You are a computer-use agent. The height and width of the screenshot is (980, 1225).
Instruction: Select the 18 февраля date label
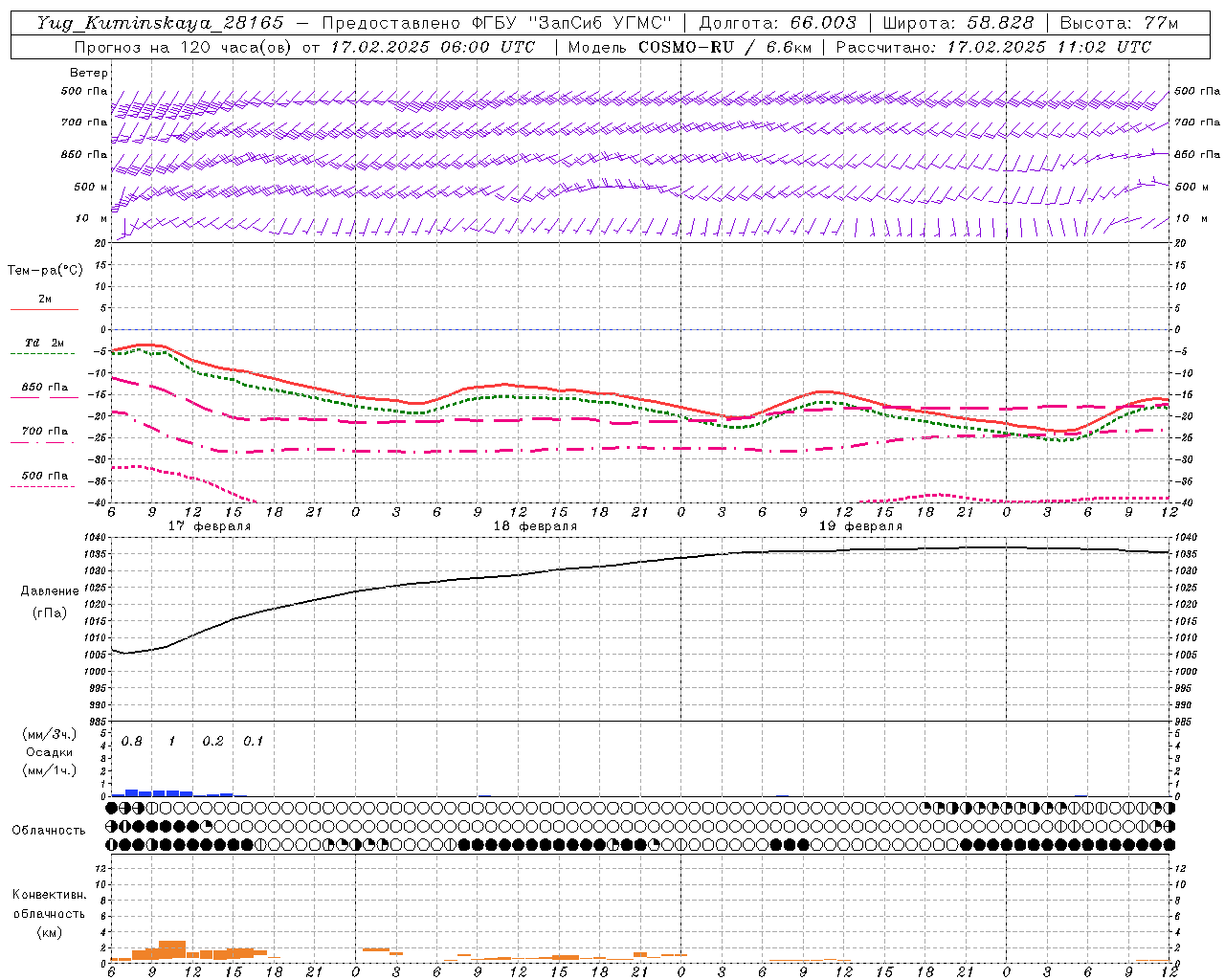coord(535,526)
